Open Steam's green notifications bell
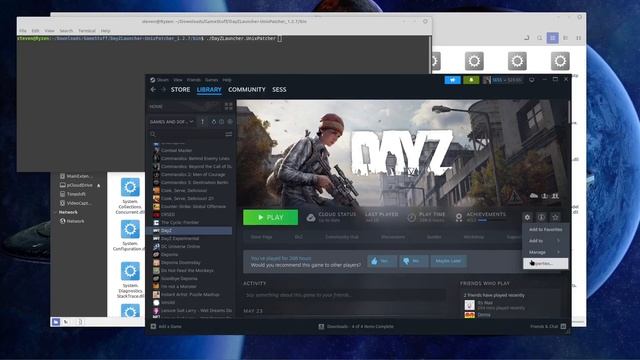This screenshot has height=360, width=640. [471, 80]
